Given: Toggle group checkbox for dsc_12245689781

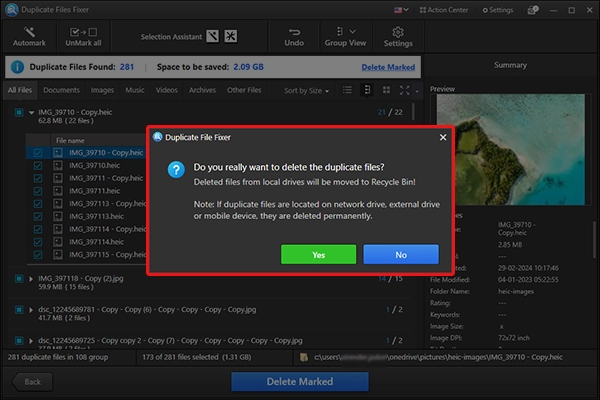Looking at the screenshot, I should tap(19, 310).
